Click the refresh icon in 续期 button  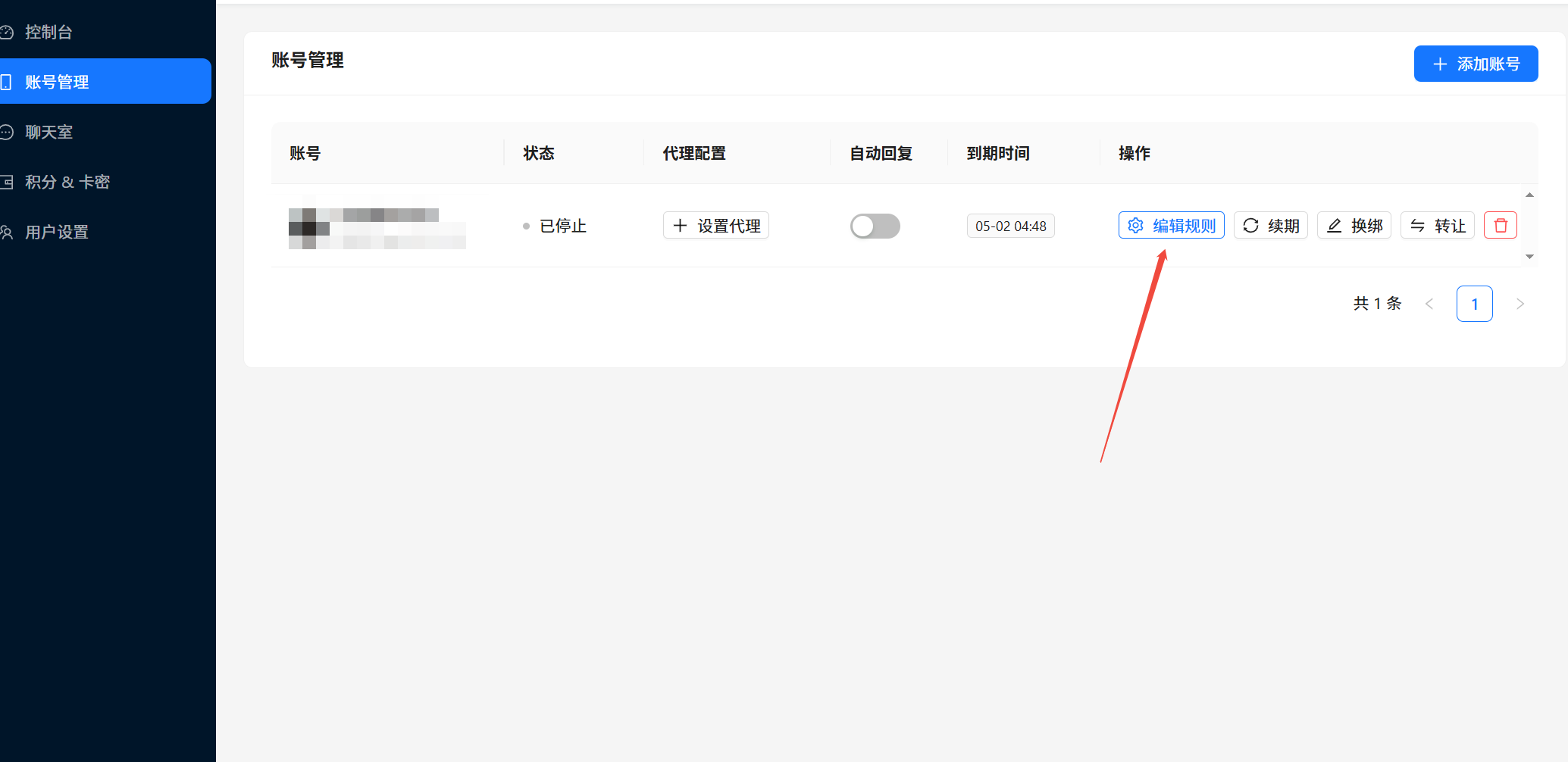coord(1250,226)
